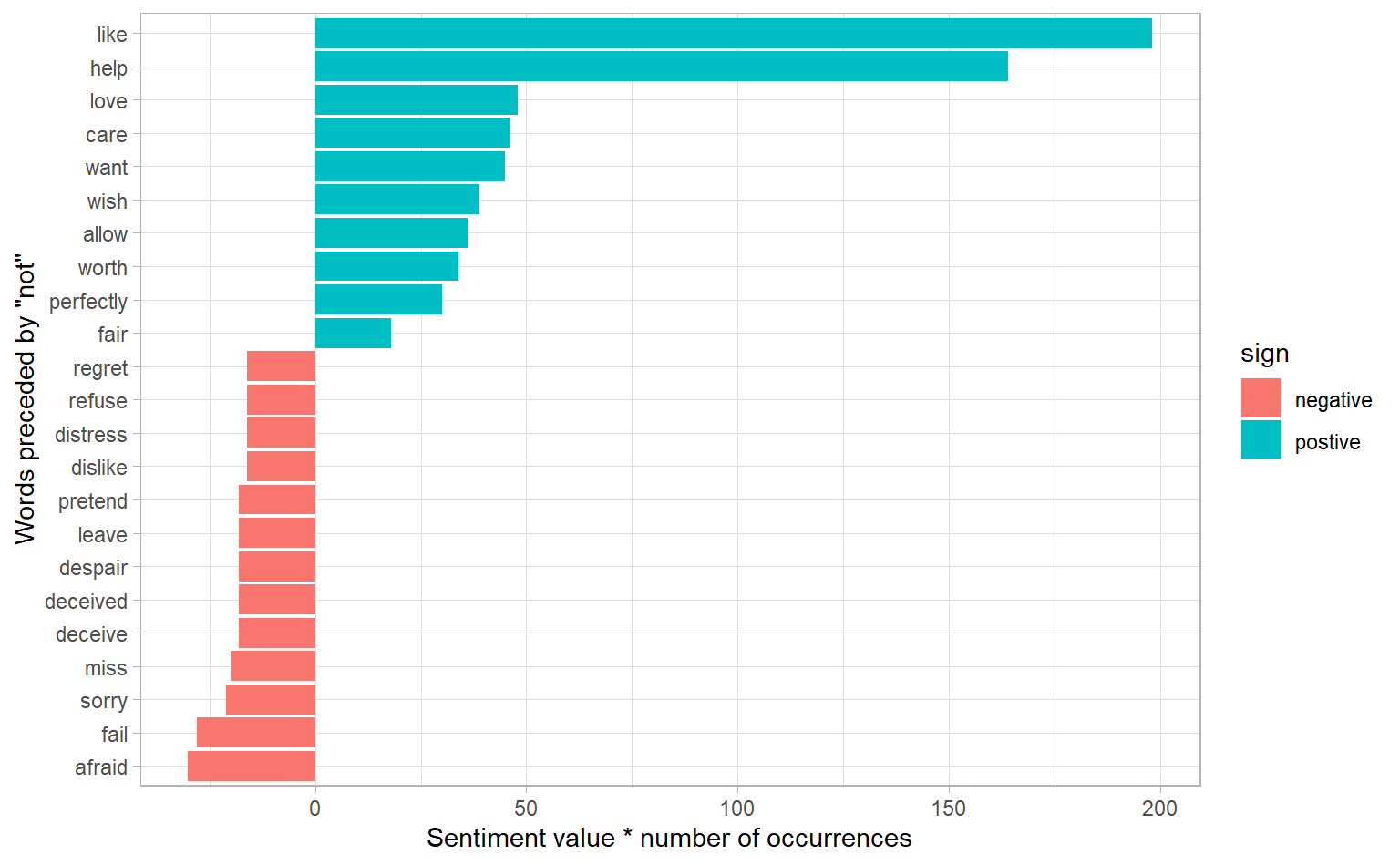Click the 'regret' bar

pyautogui.click(x=281, y=366)
